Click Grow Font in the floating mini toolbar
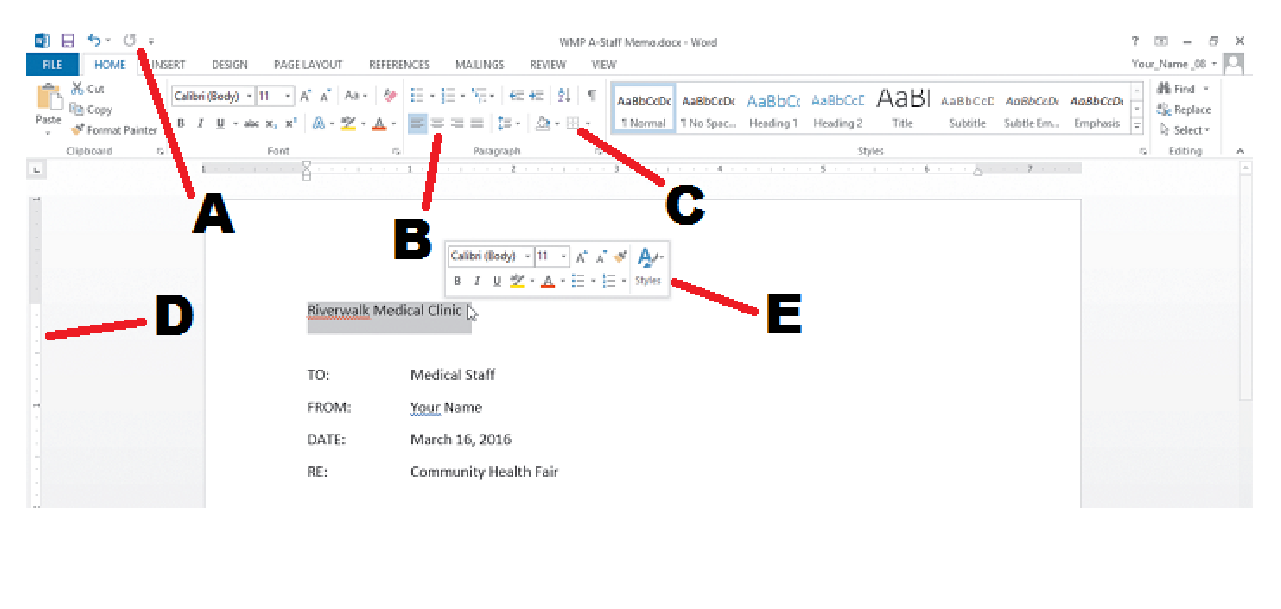Image resolution: width=1281 pixels, height=609 pixels. pyautogui.click(x=582, y=257)
